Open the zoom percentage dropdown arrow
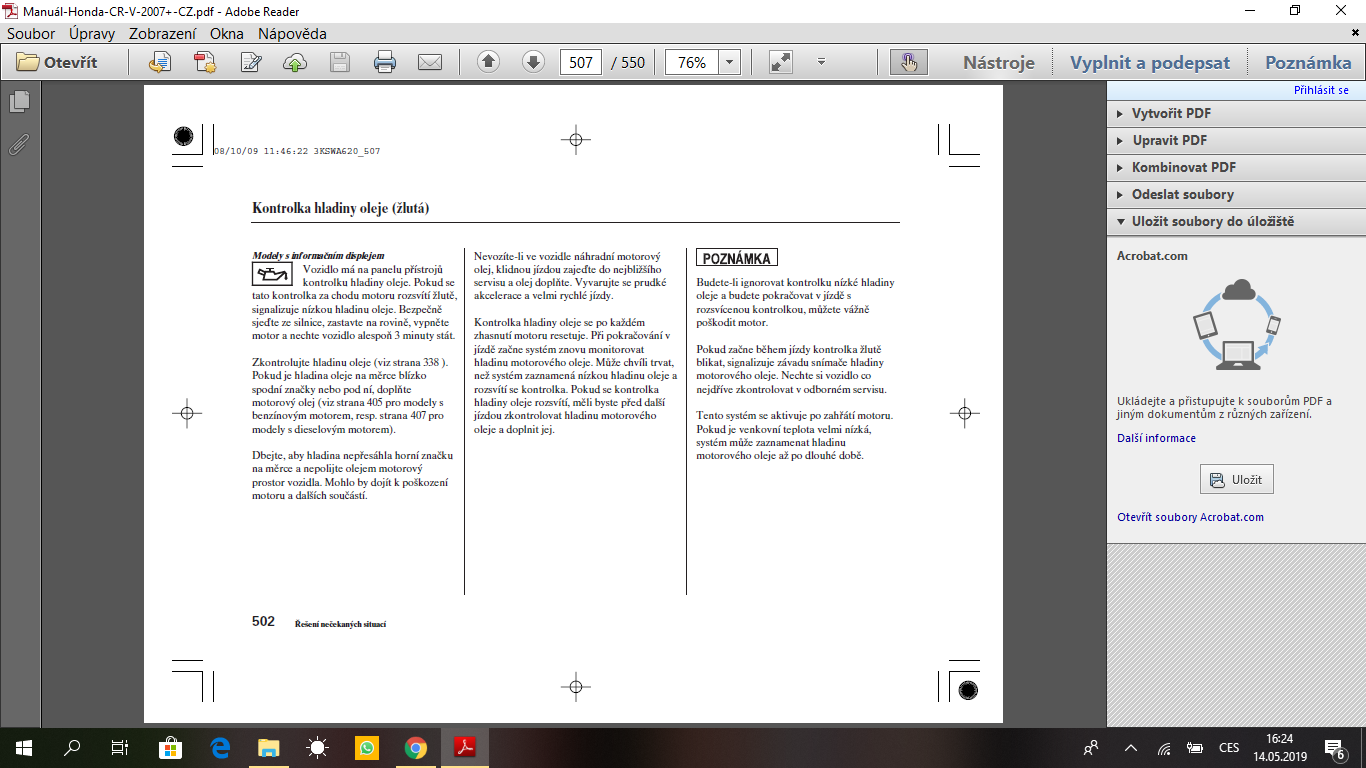The width and height of the screenshot is (1366, 768). 729,62
